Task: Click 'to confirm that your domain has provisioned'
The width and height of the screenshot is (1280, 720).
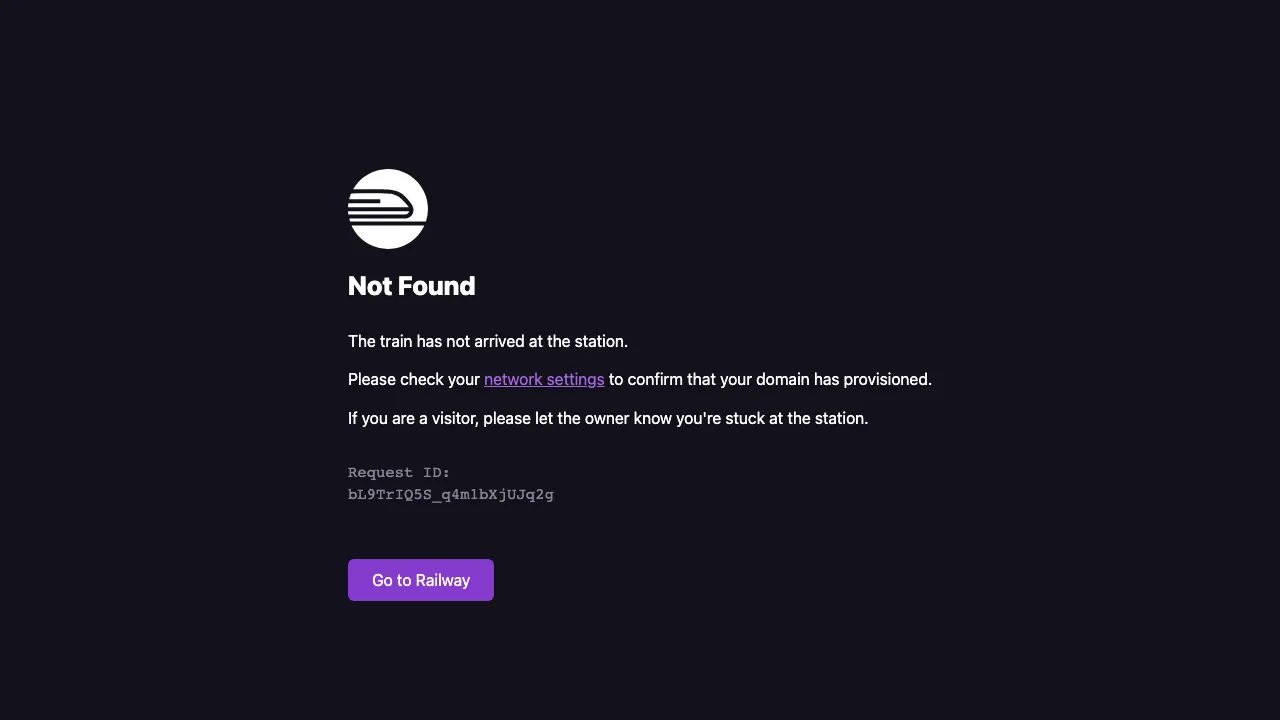Action: (x=770, y=380)
